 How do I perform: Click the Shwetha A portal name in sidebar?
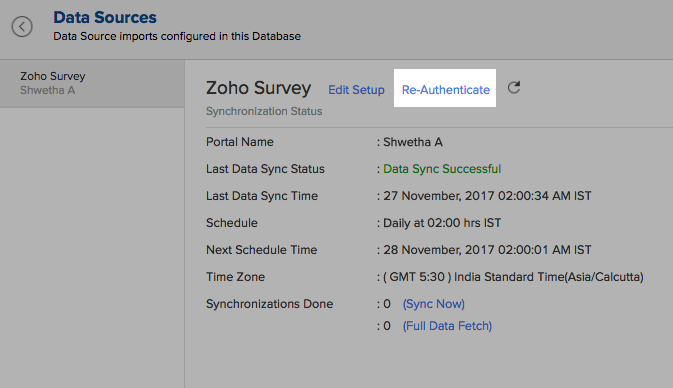47,90
